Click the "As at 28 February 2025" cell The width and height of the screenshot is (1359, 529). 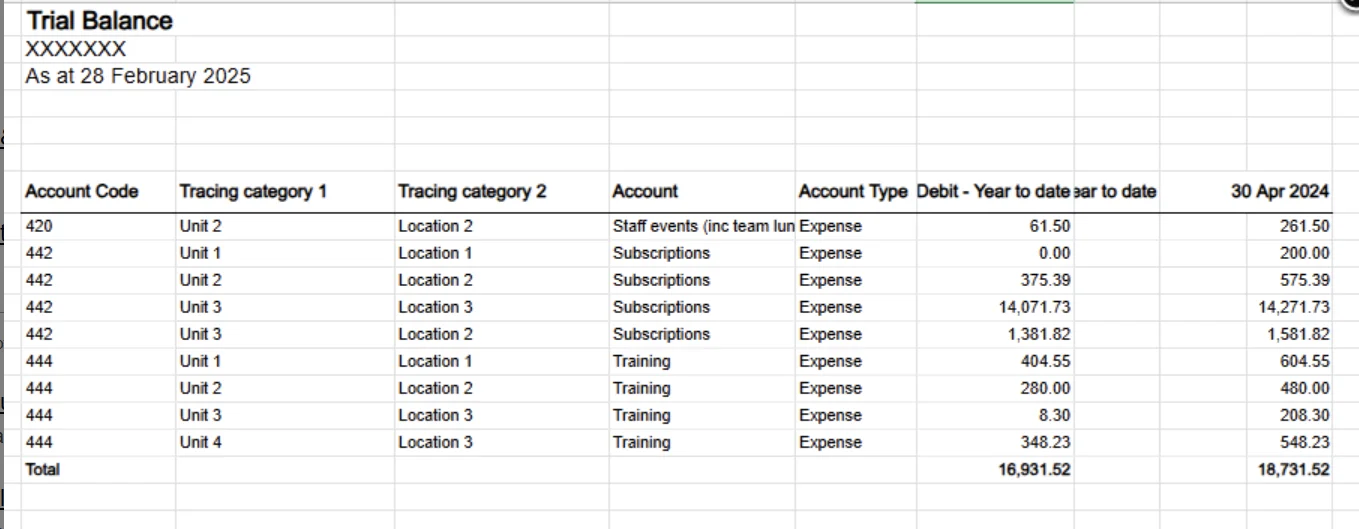(x=138, y=76)
